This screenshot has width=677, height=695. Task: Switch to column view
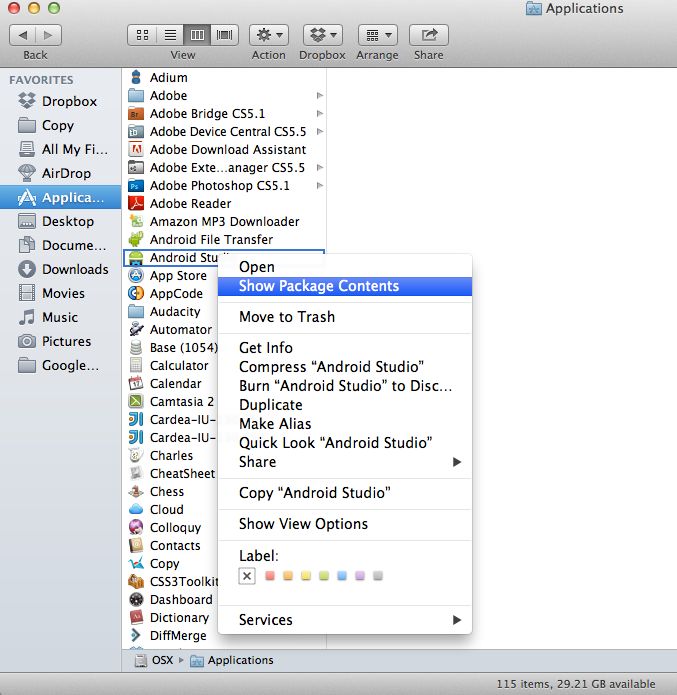click(x=197, y=35)
